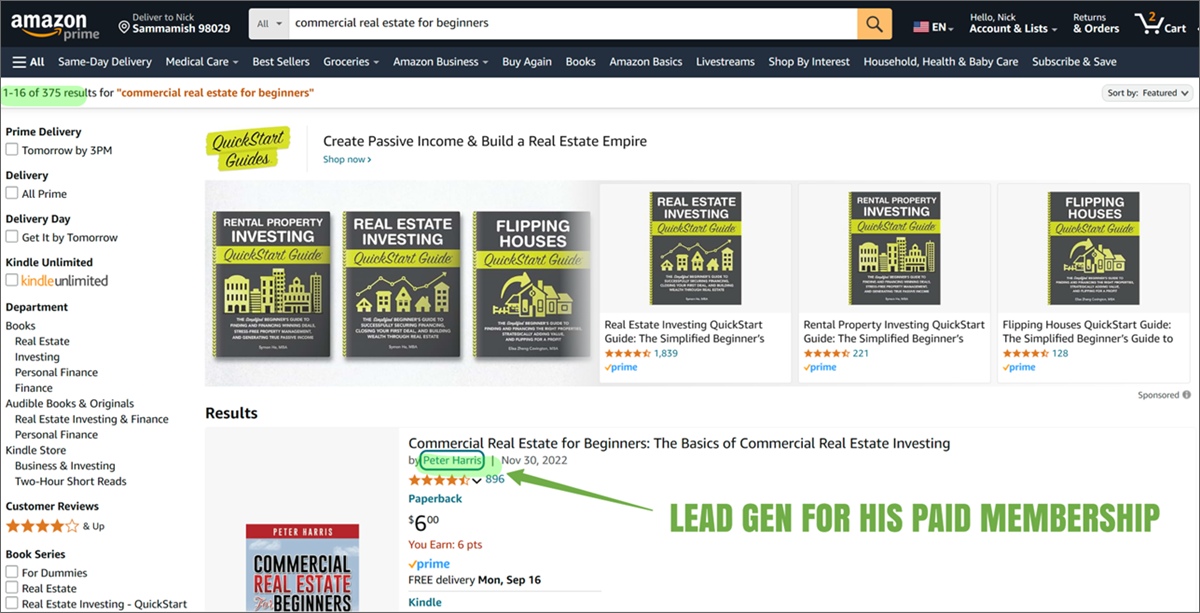Click into the search text field
Viewport: 1200px width, 613px height.
pyautogui.click(x=572, y=22)
